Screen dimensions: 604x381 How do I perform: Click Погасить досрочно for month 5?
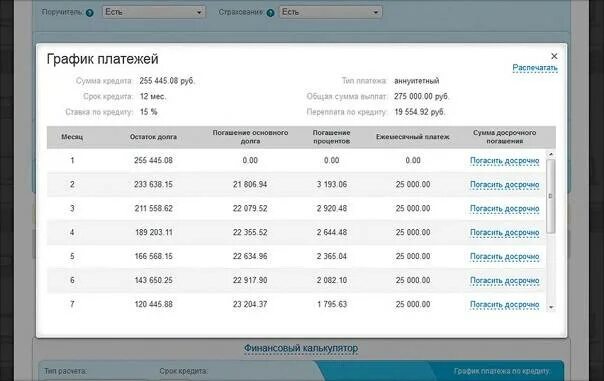(x=504, y=256)
